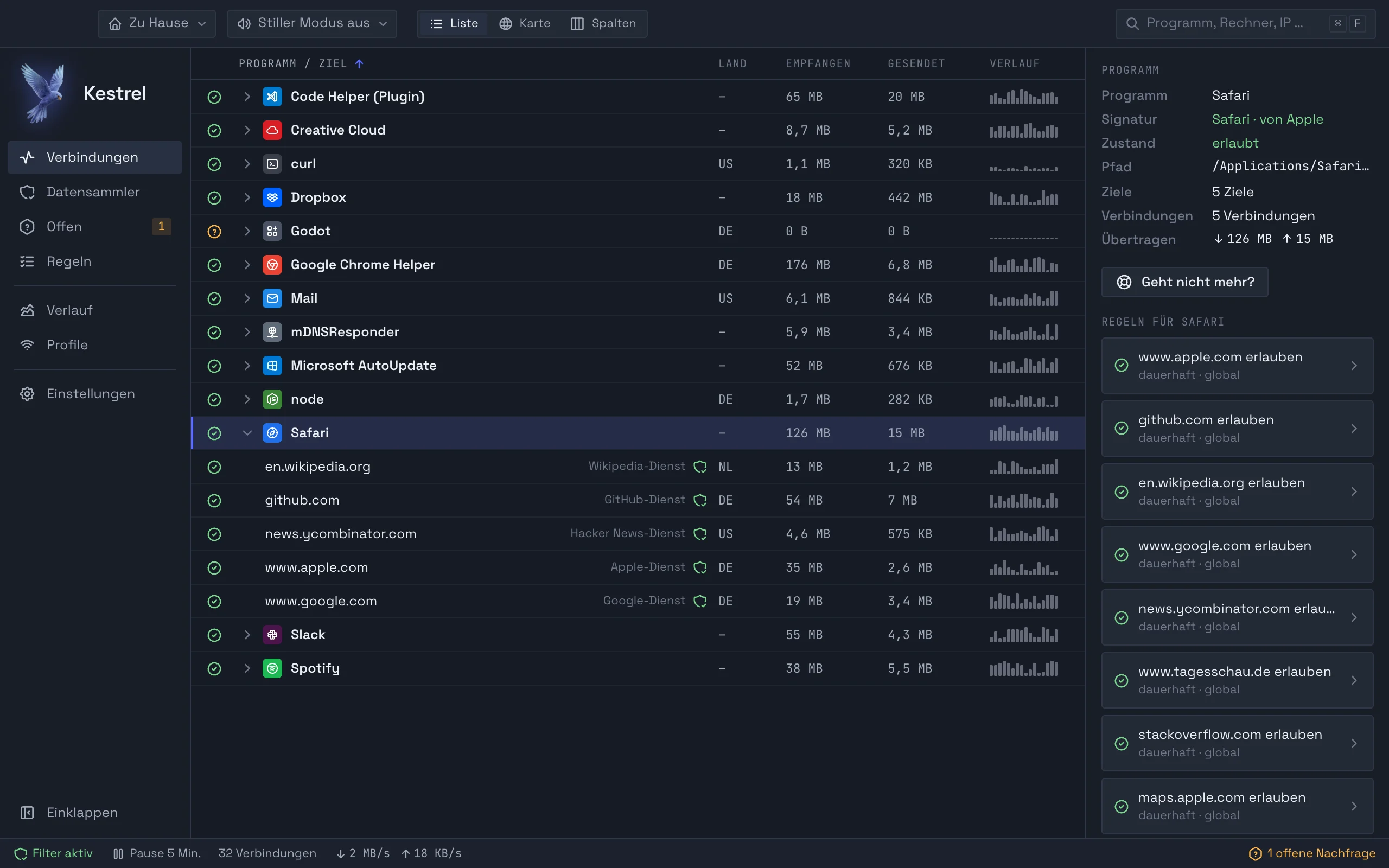Click the Microsoft AutoUpdate icon
The height and width of the screenshot is (868, 1389).
pyautogui.click(x=272, y=366)
